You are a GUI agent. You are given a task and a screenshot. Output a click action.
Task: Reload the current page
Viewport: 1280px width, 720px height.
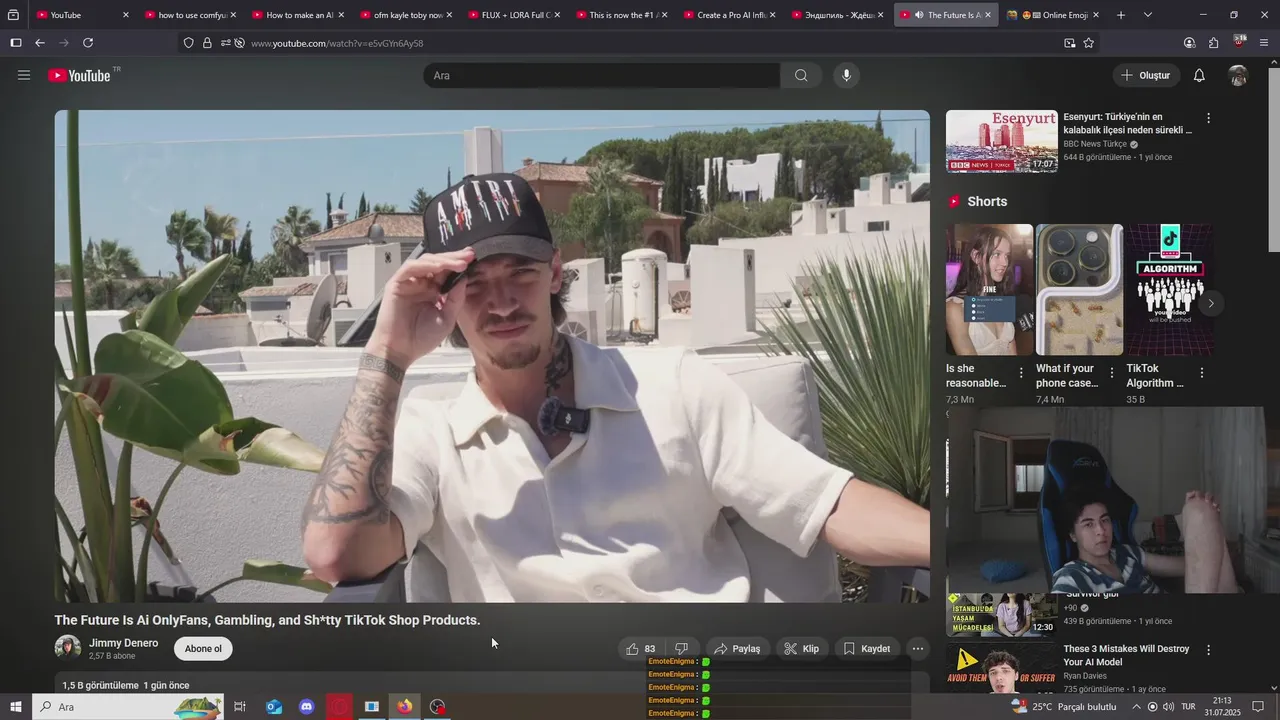click(x=88, y=43)
